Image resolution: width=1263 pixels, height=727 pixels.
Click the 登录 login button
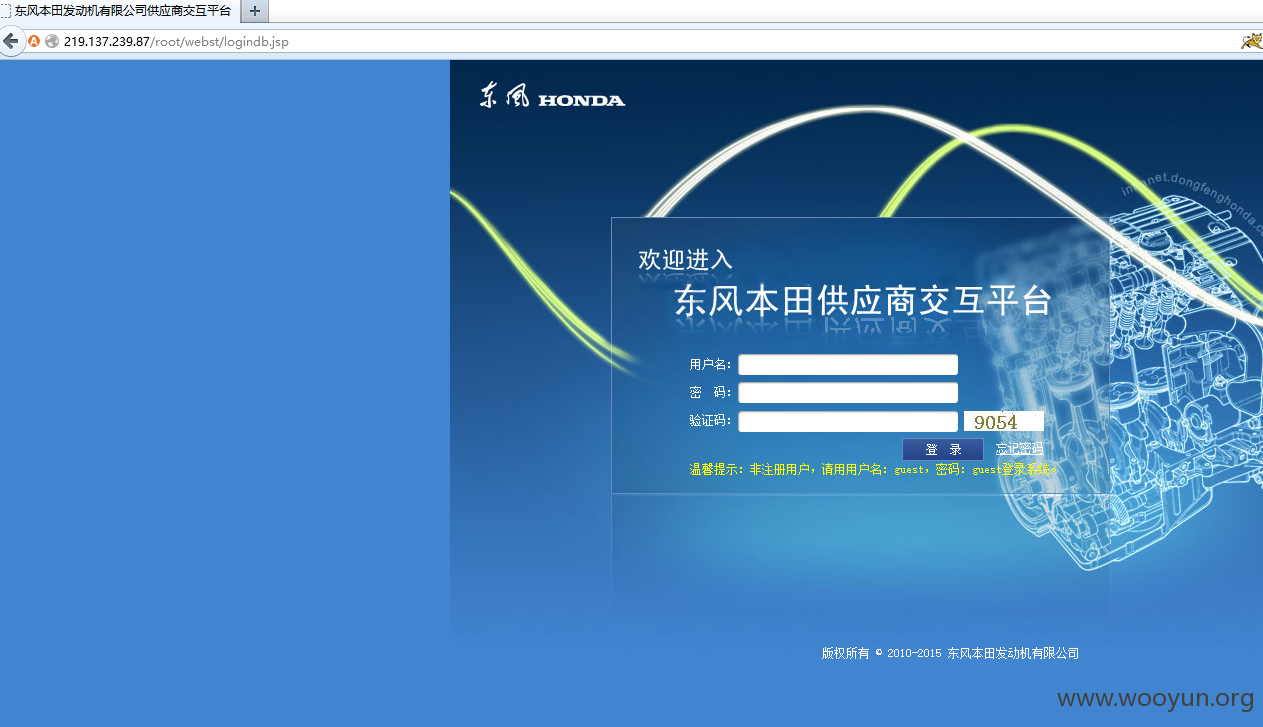click(943, 450)
